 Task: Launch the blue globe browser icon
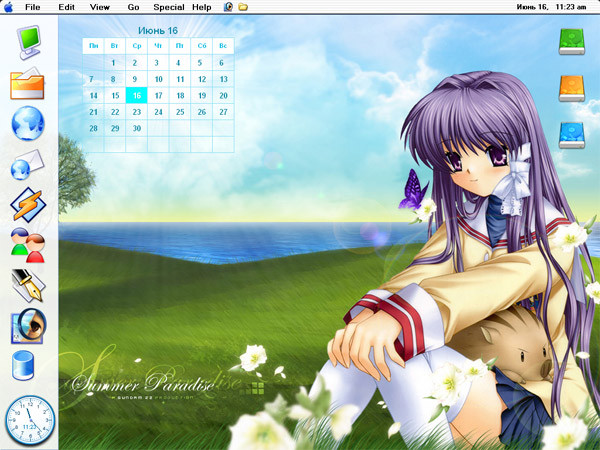28,123
